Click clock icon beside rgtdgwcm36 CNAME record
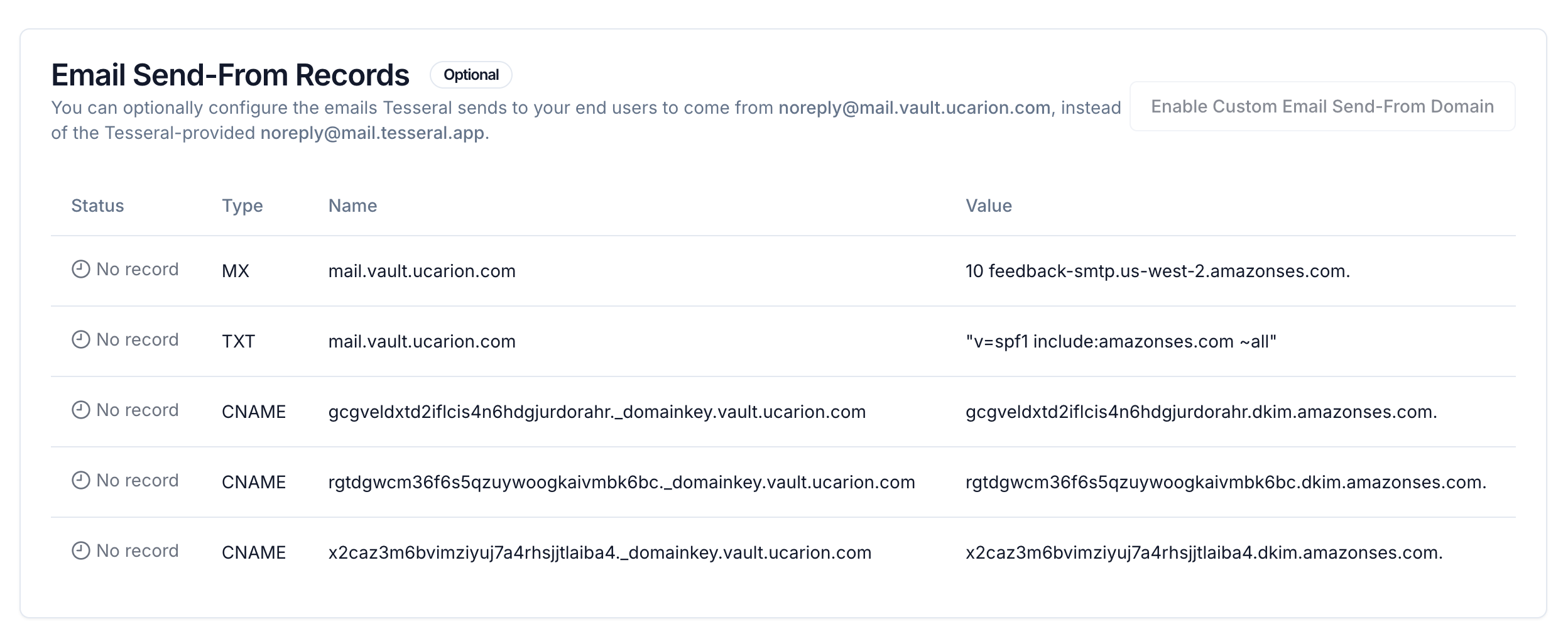This screenshot has height=641, width=1568. pos(80,481)
